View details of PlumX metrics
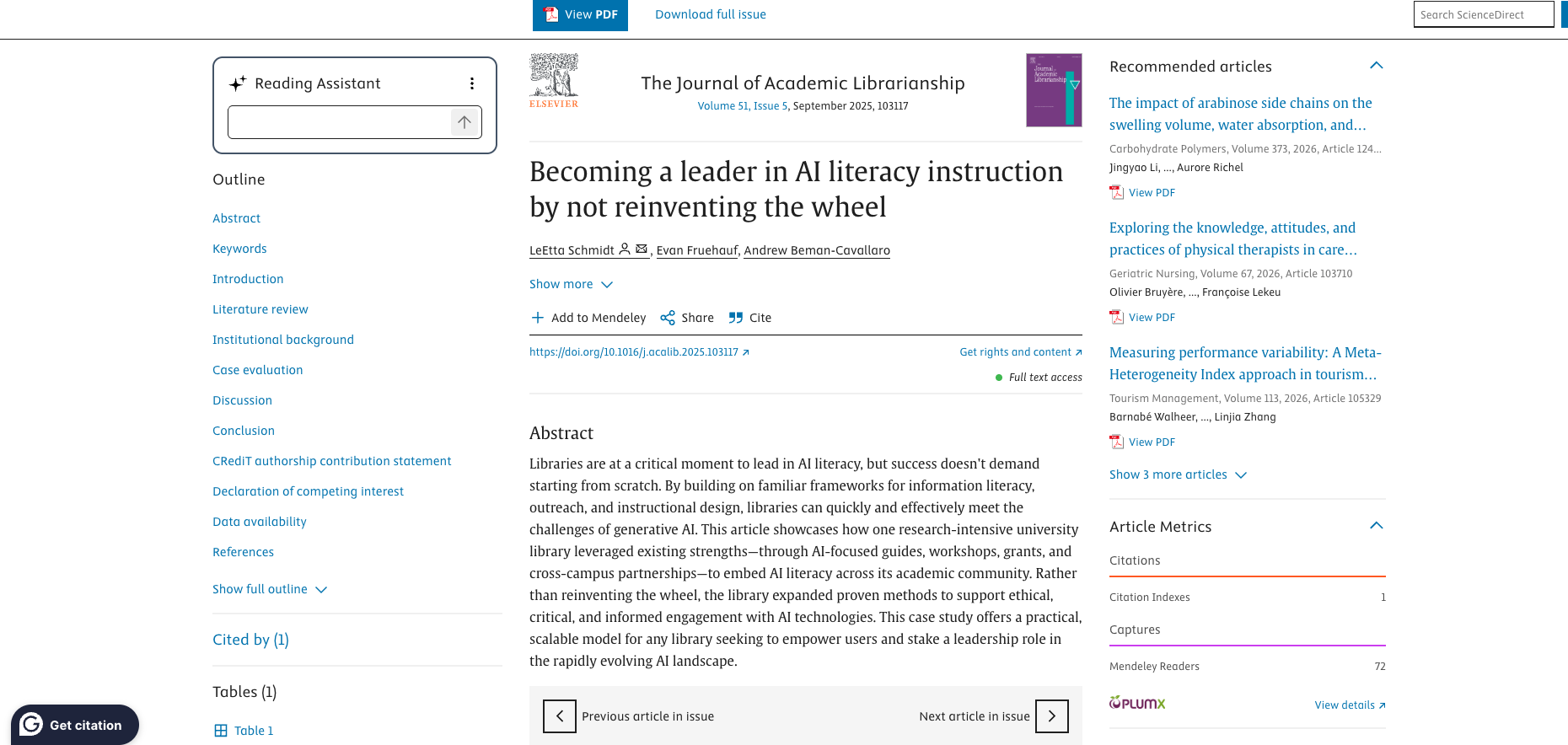The width and height of the screenshot is (1568, 745). click(1350, 705)
